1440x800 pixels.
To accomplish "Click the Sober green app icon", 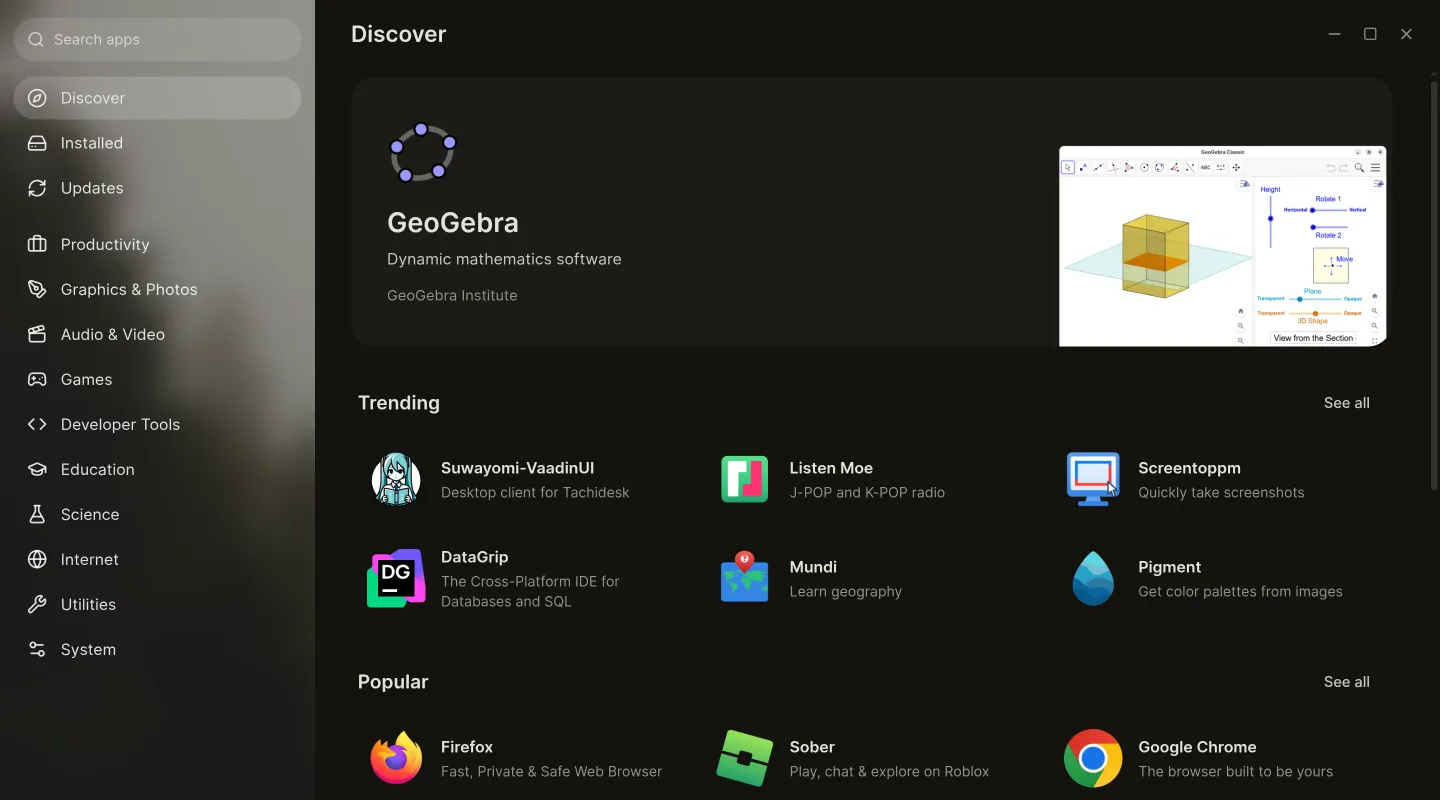I will (745, 758).
